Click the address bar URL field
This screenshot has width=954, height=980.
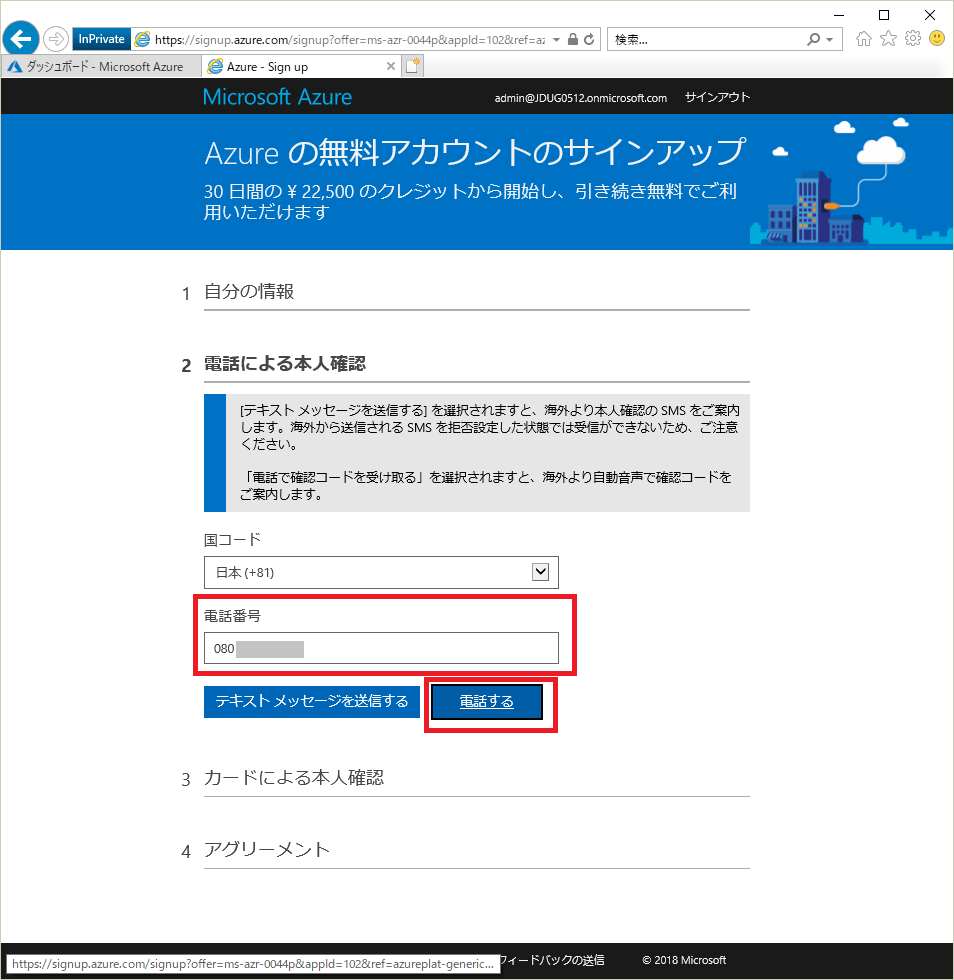click(350, 39)
